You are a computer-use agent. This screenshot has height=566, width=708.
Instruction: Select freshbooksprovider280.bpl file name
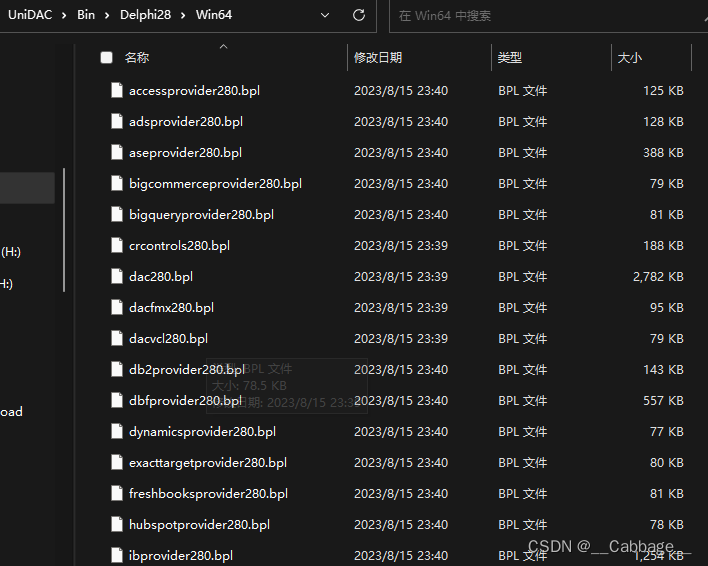208,494
